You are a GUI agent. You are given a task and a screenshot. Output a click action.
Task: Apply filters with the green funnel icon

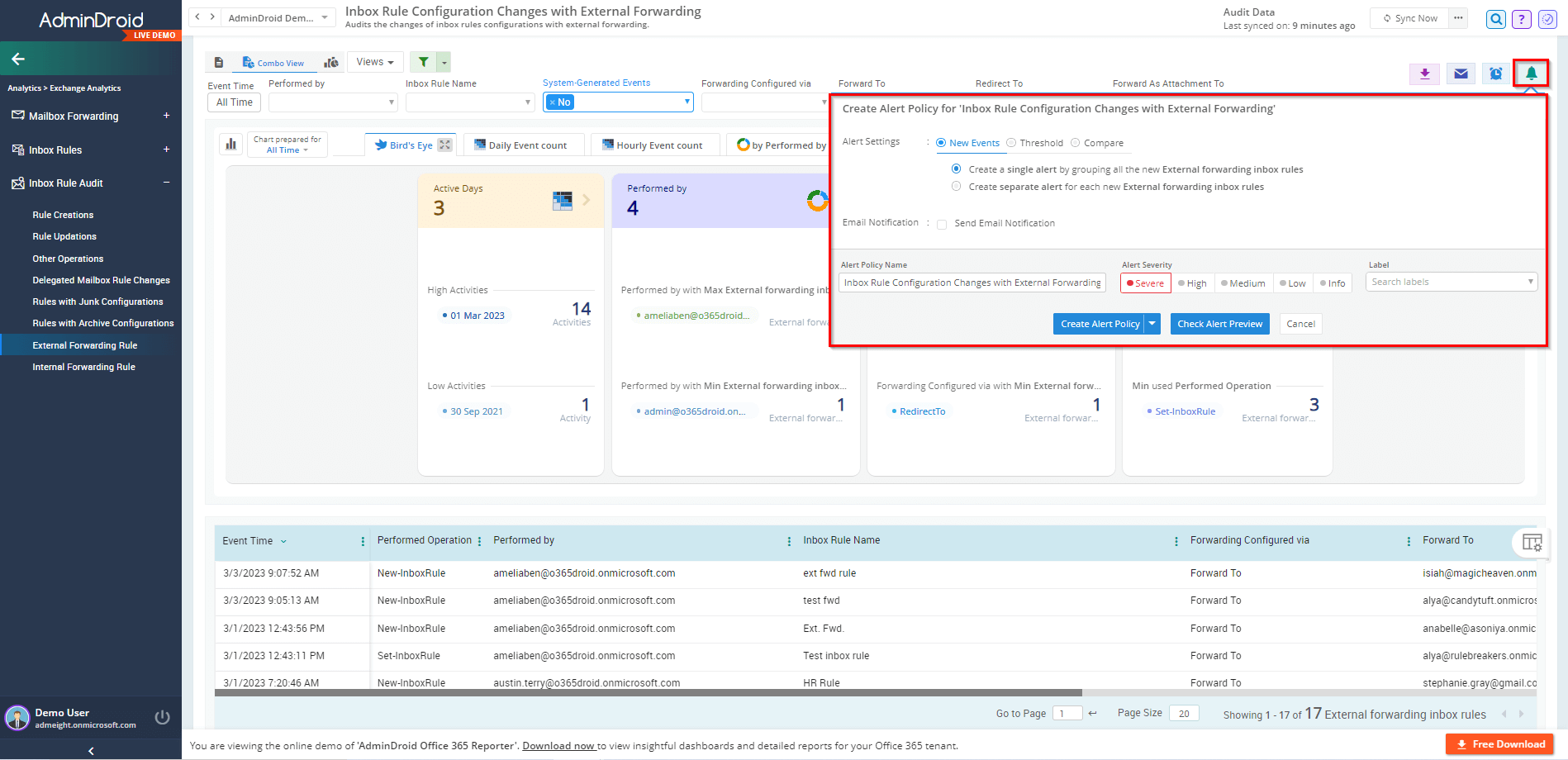tap(425, 61)
